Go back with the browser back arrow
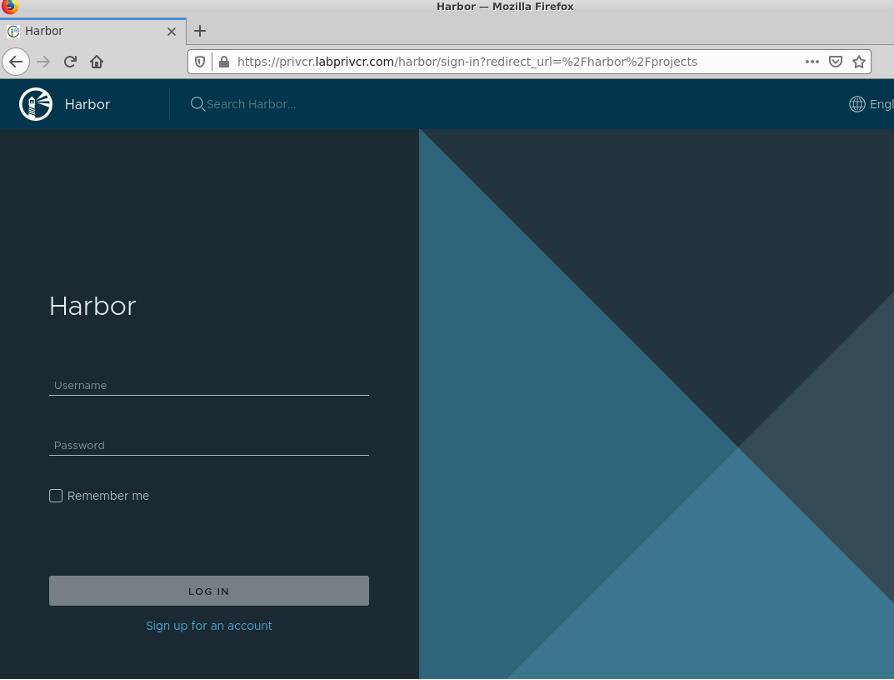This screenshot has width=894, height=680. (x=16, y=62)
